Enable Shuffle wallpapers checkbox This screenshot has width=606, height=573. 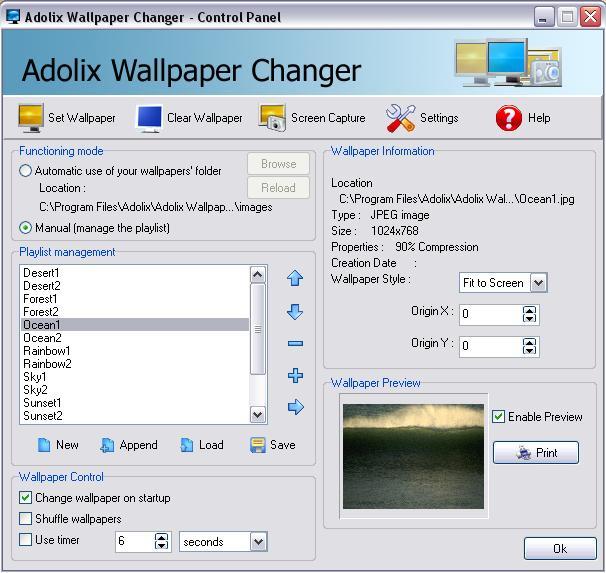point(26,519)
